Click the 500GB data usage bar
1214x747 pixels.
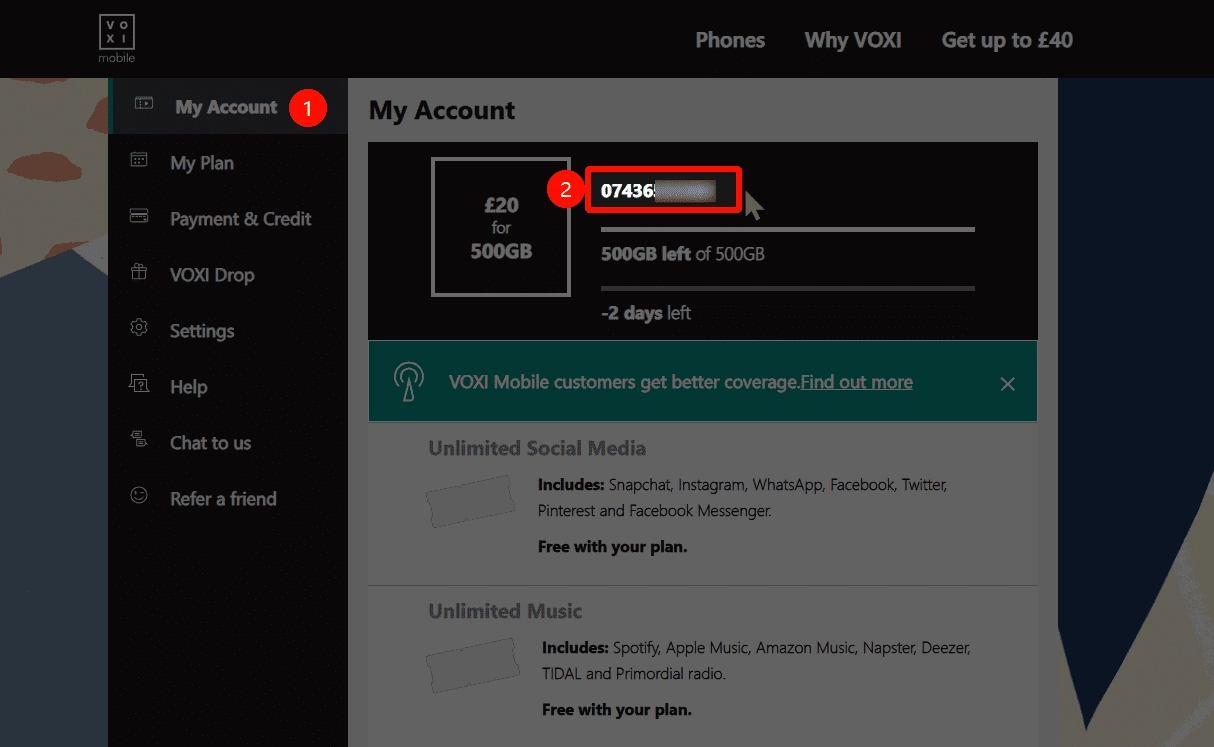787,230
